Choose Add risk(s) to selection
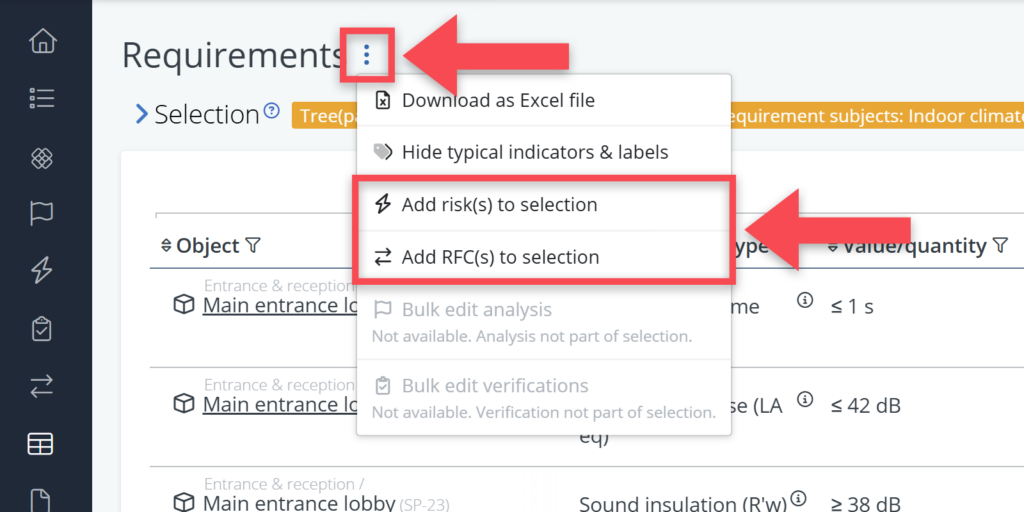 499,205
